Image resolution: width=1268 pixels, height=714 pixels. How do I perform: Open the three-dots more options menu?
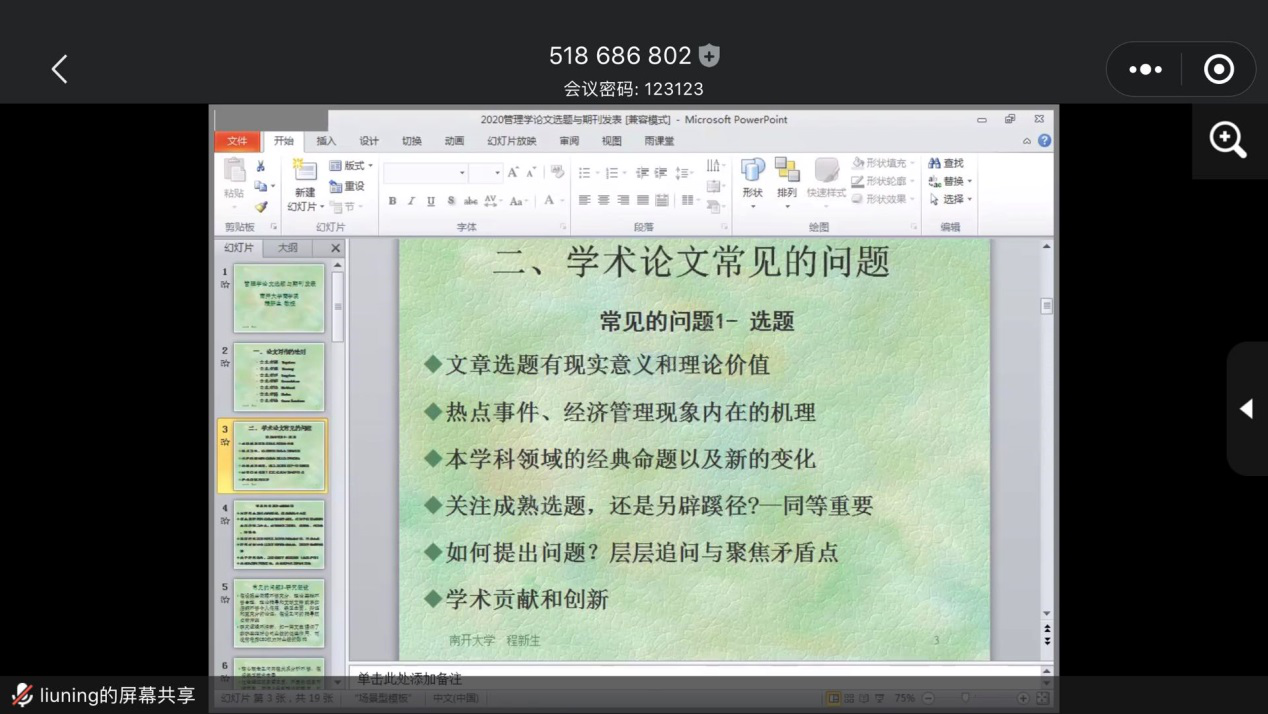(1145, 69)
